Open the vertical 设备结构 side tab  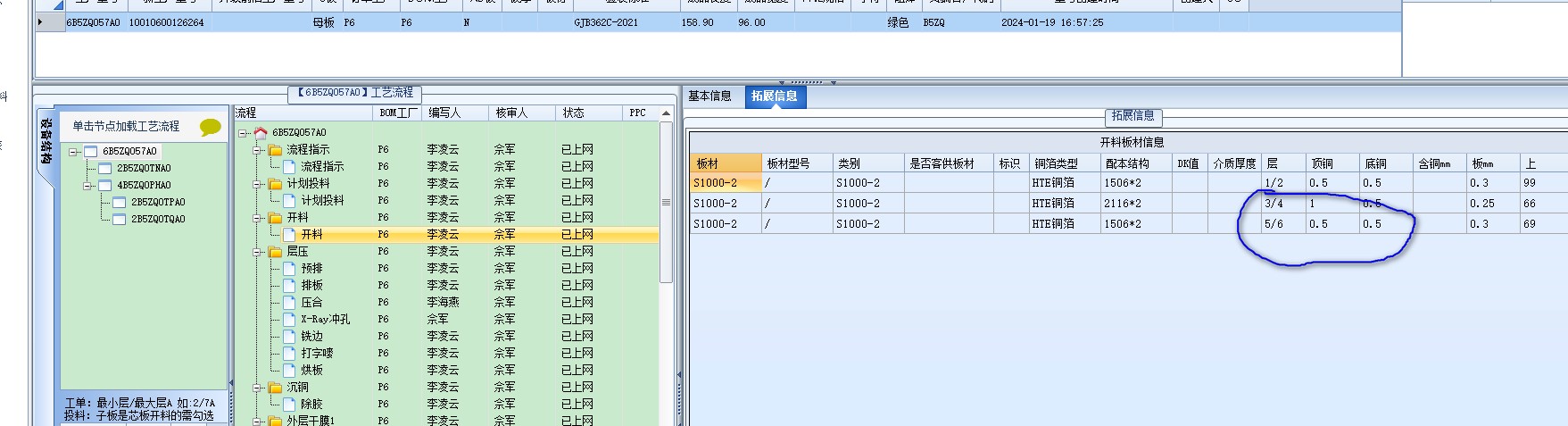coord(46,141)
